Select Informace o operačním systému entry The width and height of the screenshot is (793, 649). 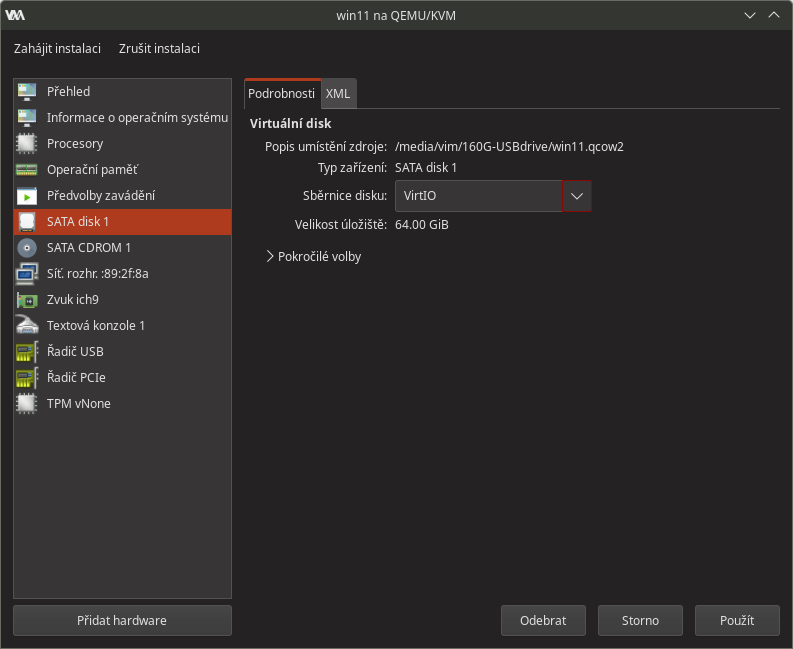click(x=122, y=117)
